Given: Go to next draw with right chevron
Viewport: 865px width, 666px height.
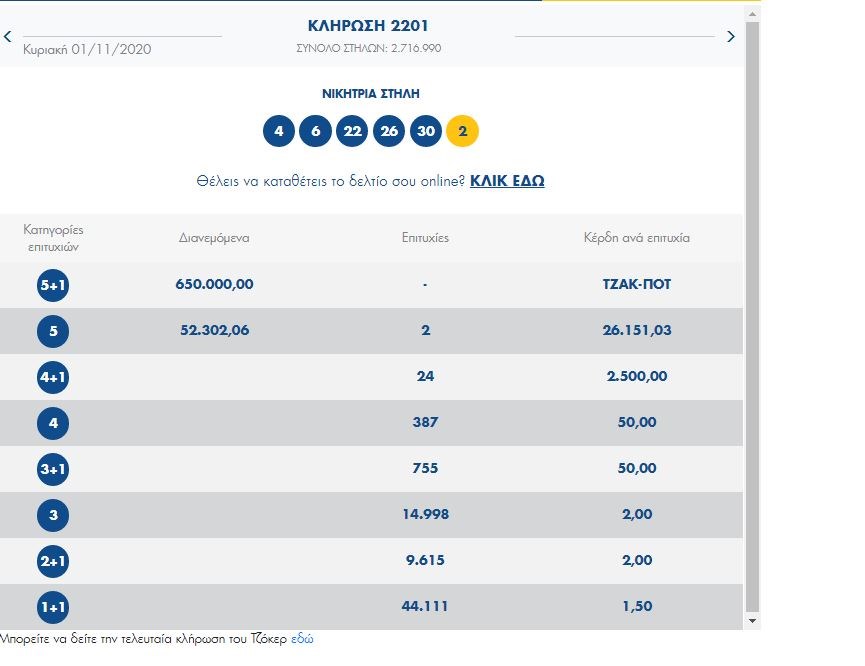Looking at the screenshot, I should 730,37.
